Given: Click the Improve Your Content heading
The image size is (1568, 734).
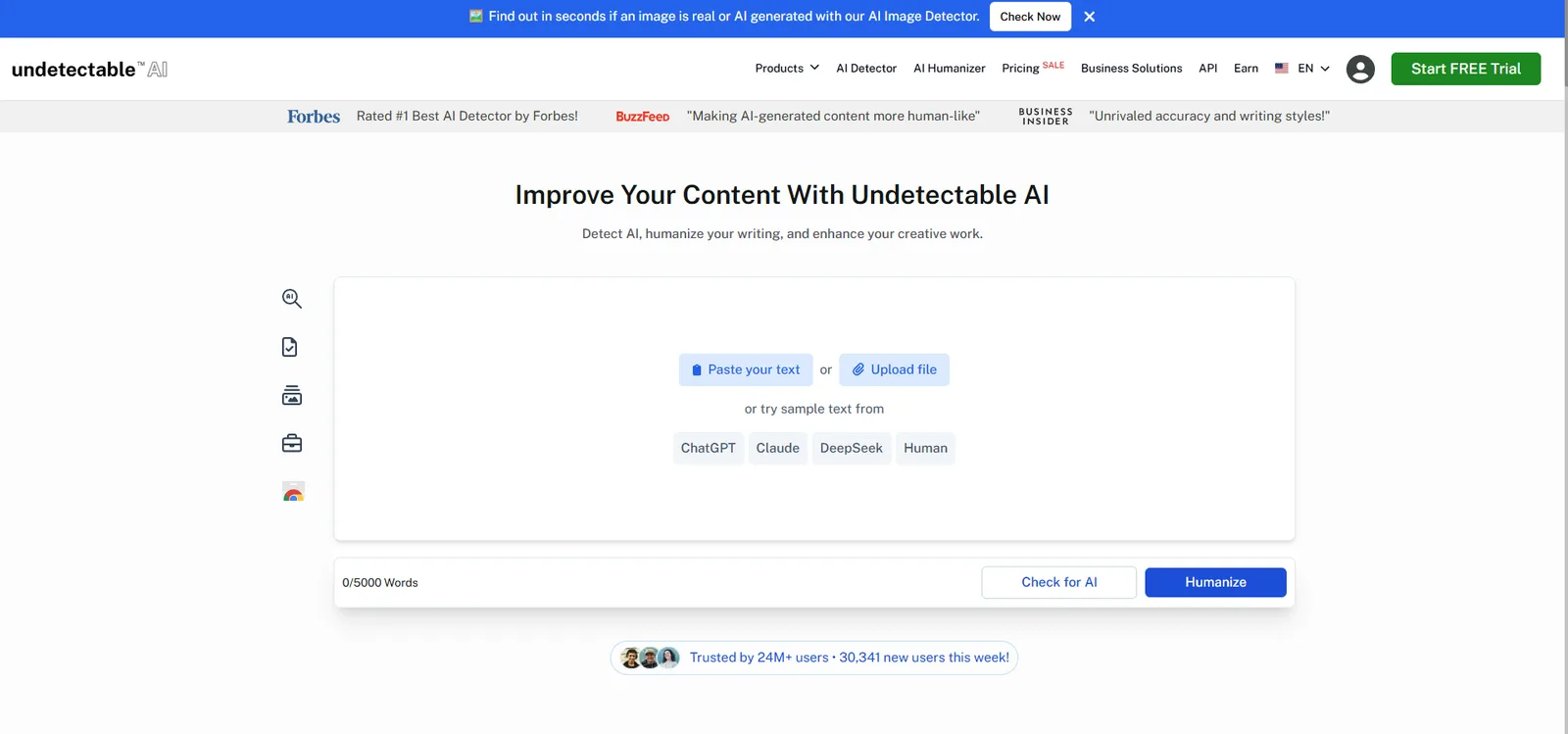Looking at the screenshot, I should [782, 195].
